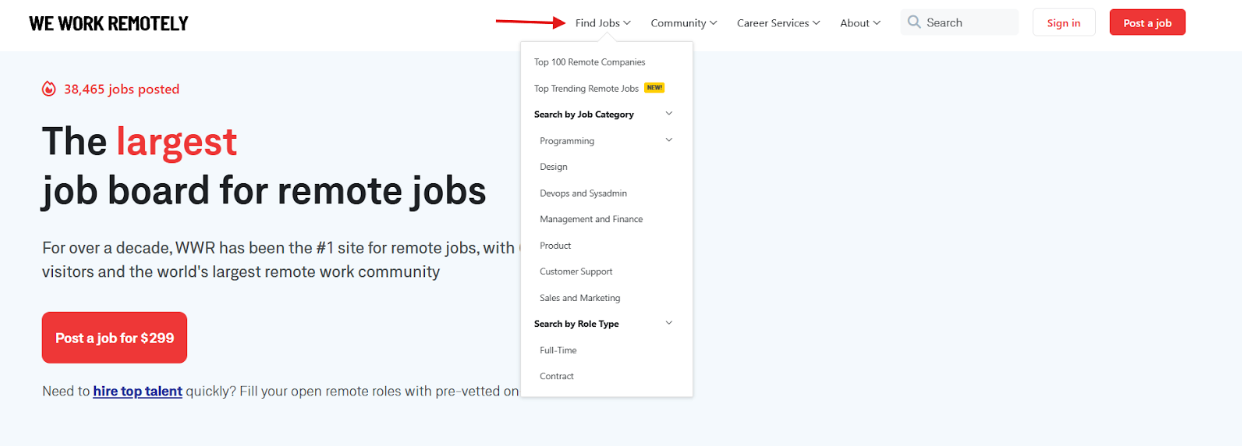1242x447 pixels.
Task: Select the Contract role type
Action: [x=557, y=376]
